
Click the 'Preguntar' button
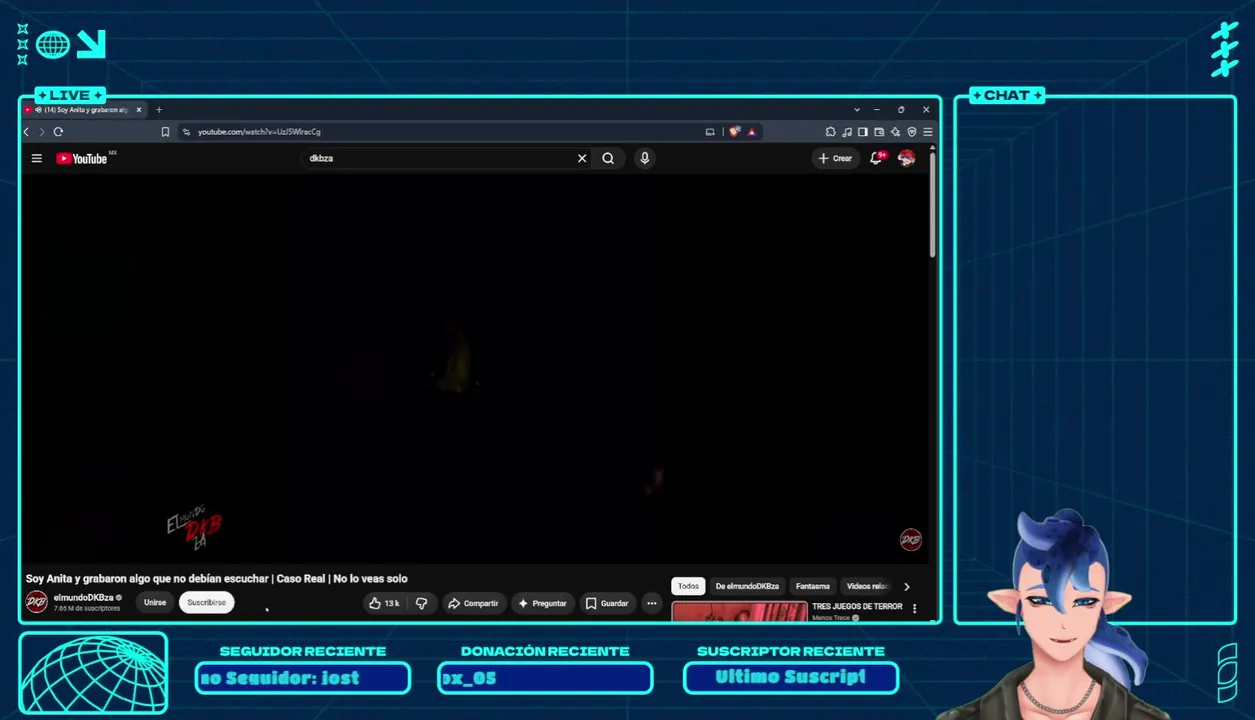point(542,603)
